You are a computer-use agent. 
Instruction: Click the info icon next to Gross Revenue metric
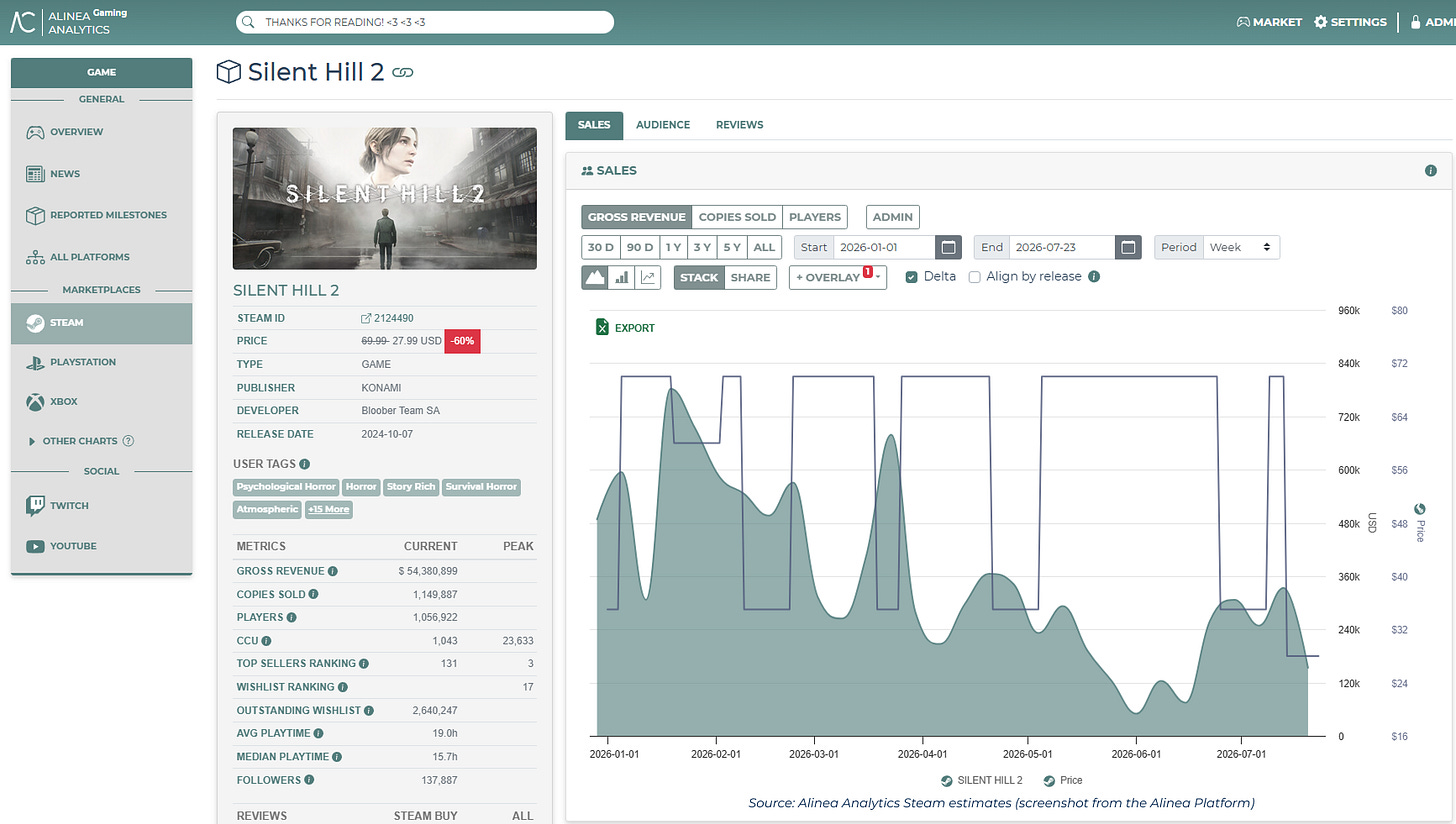[x=333, y=571]
